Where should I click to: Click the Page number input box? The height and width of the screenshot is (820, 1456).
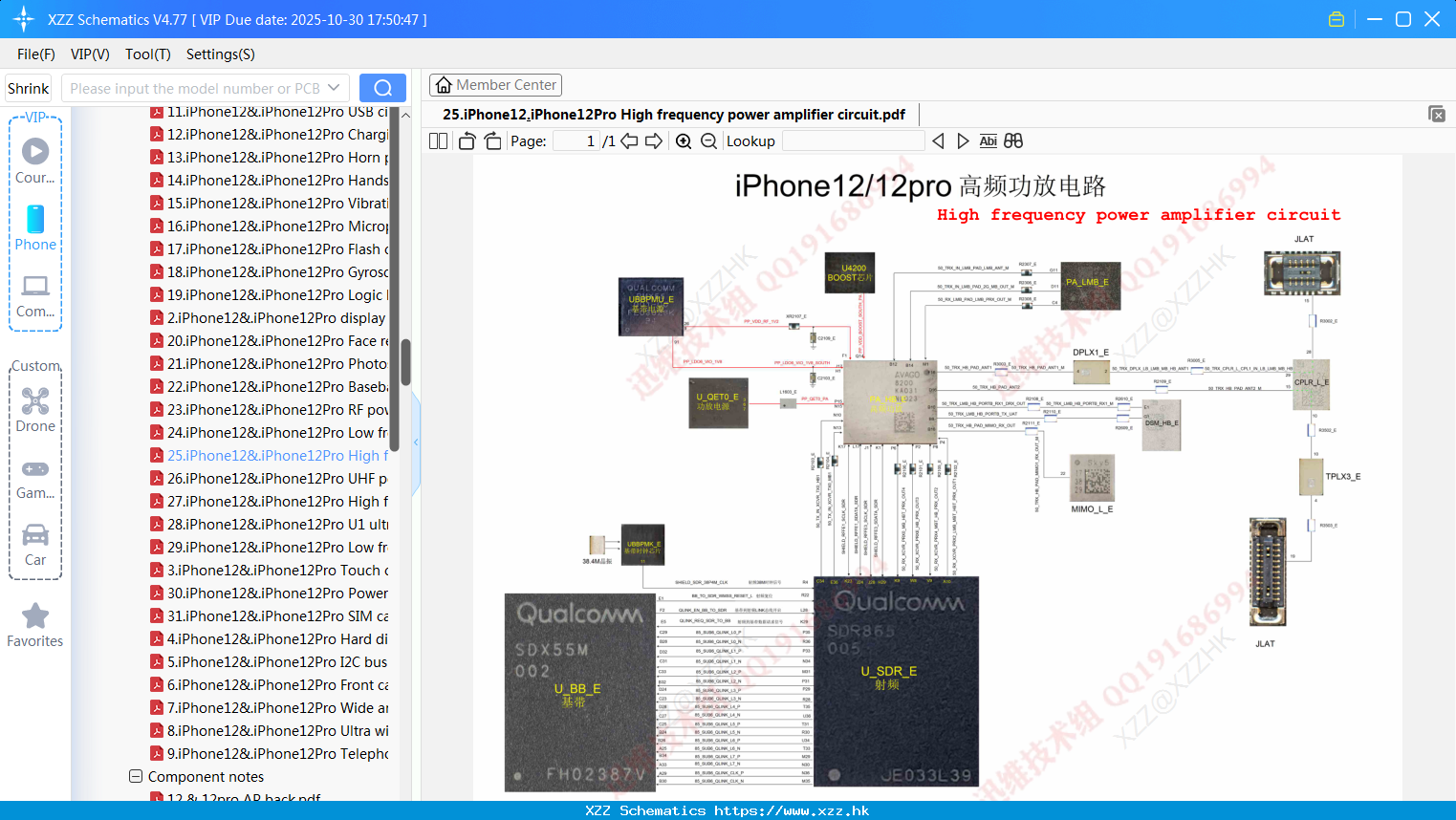point(576,141)
